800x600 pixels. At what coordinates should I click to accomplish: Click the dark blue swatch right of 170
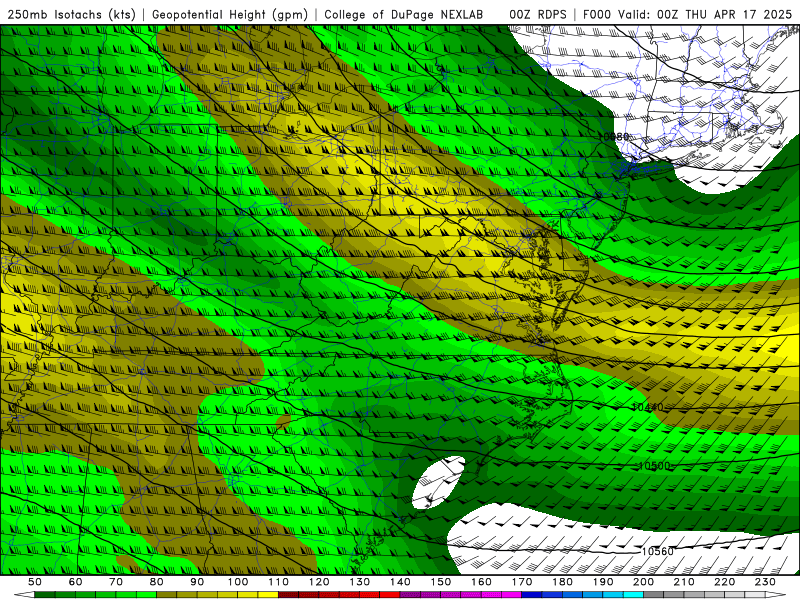[532, 595]
